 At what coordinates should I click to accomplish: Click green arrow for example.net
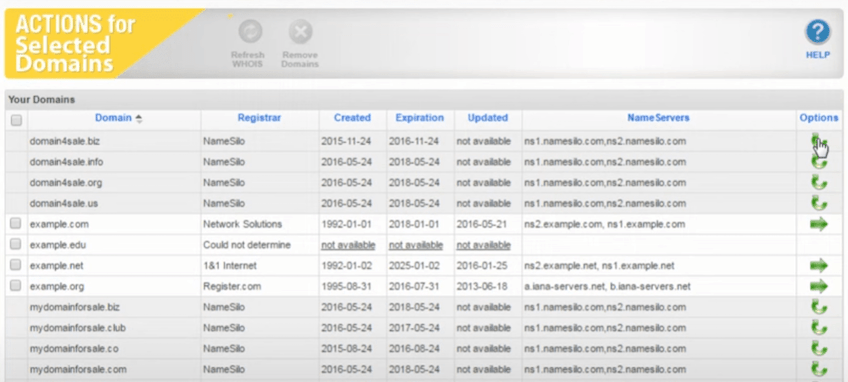click(819, 266)
